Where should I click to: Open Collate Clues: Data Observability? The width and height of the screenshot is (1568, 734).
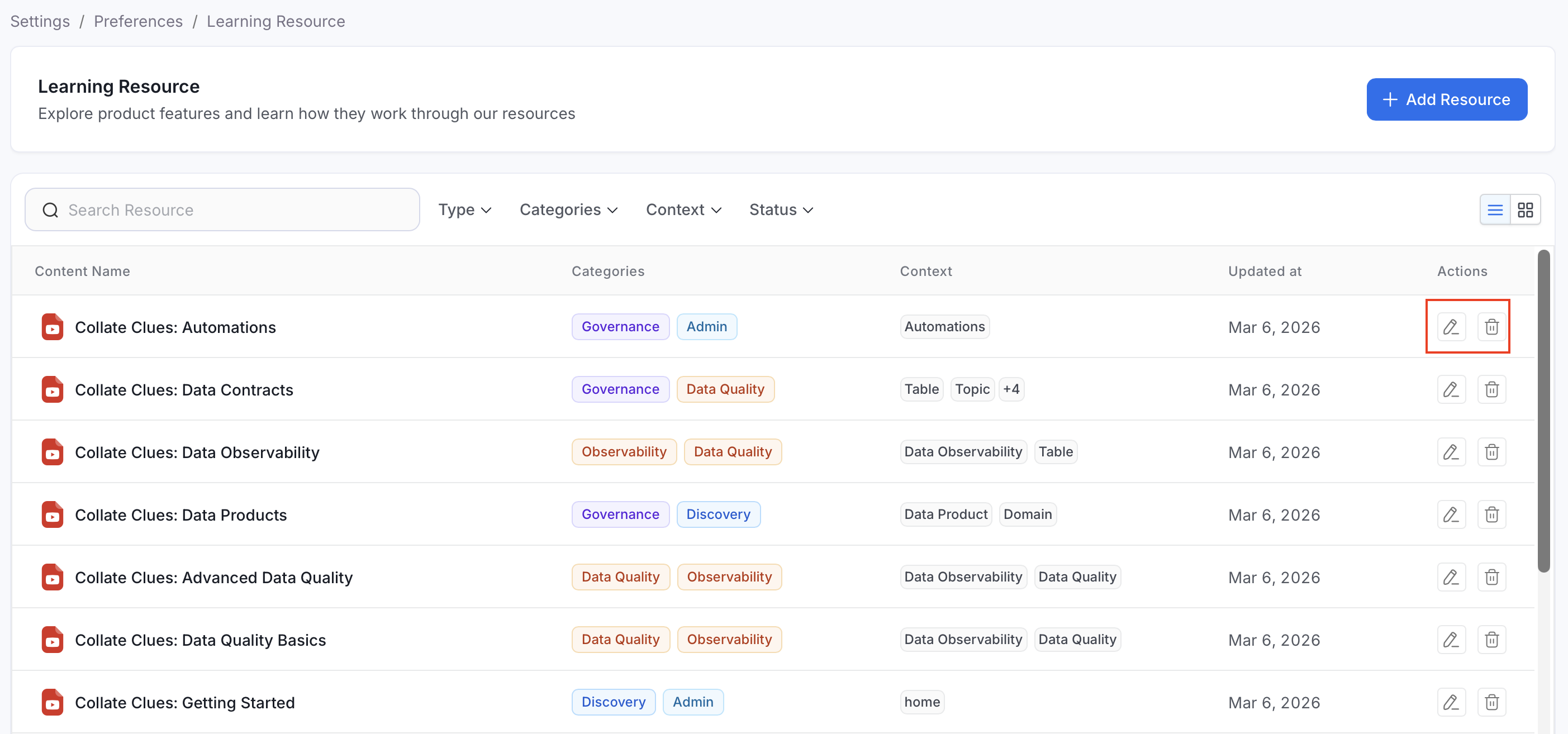pyautogui.click(x=197, y=453)
